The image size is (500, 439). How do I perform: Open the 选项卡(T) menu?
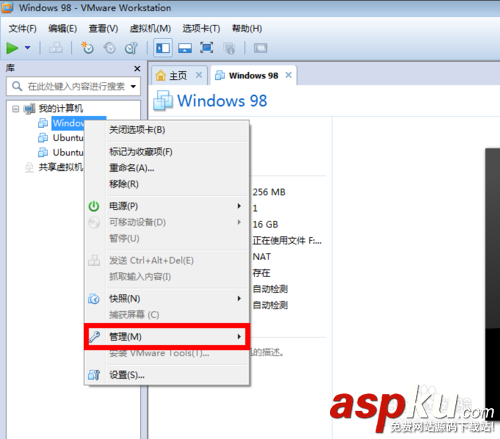201,29
